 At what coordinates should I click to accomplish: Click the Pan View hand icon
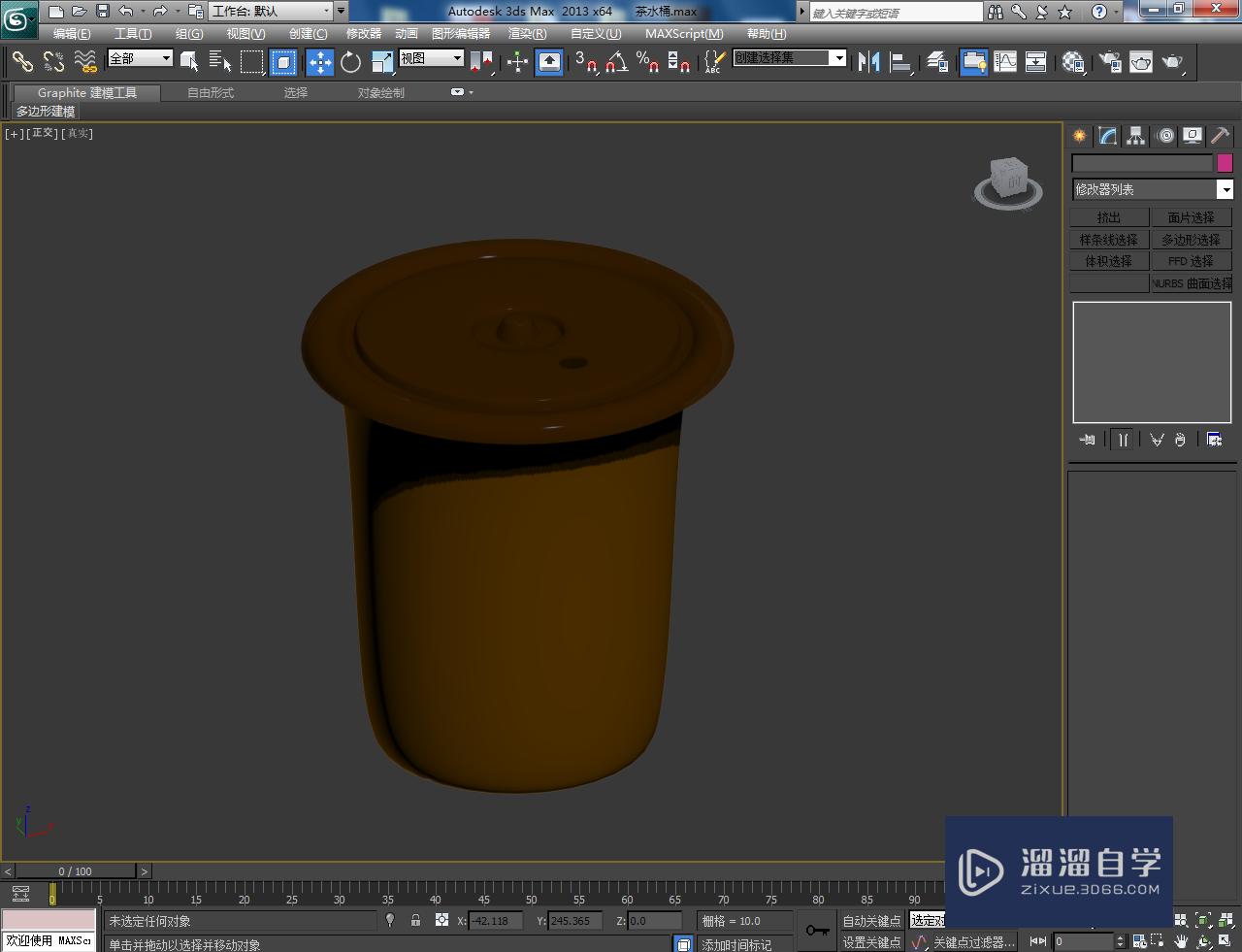point(1181,941)
